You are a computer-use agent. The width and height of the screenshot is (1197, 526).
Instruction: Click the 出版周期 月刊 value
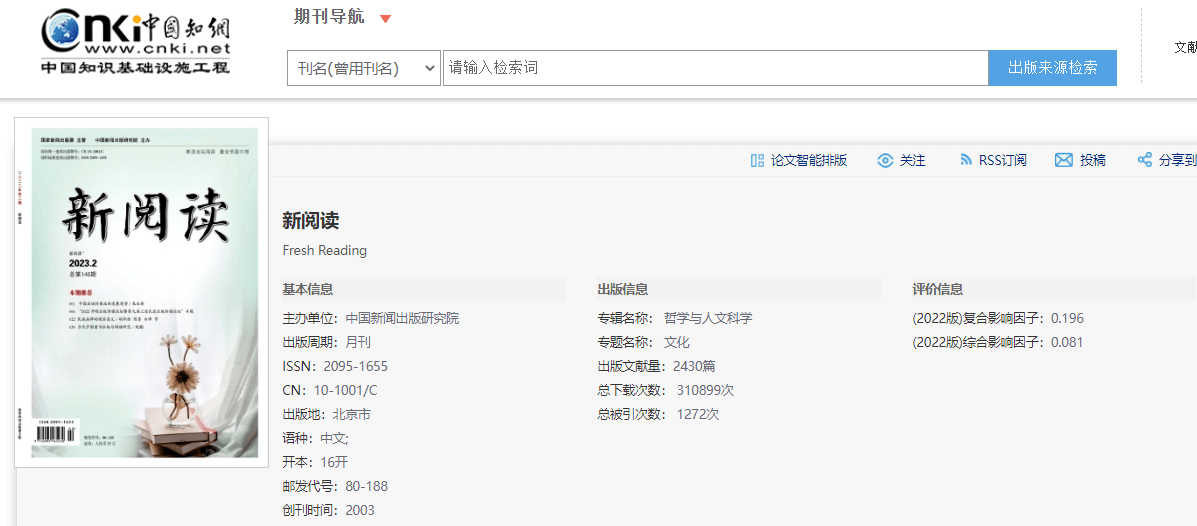coord(358,342)
